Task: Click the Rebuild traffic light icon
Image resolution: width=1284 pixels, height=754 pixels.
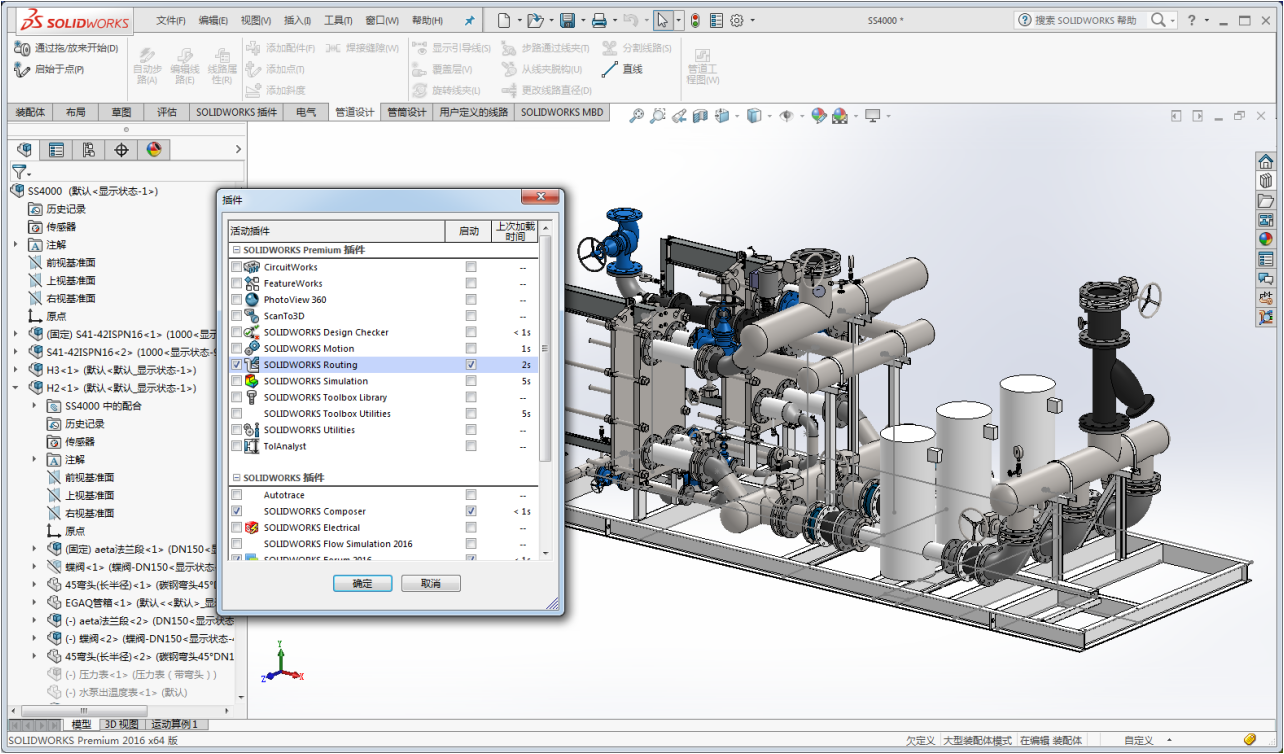Action: (x=695, y=20)
